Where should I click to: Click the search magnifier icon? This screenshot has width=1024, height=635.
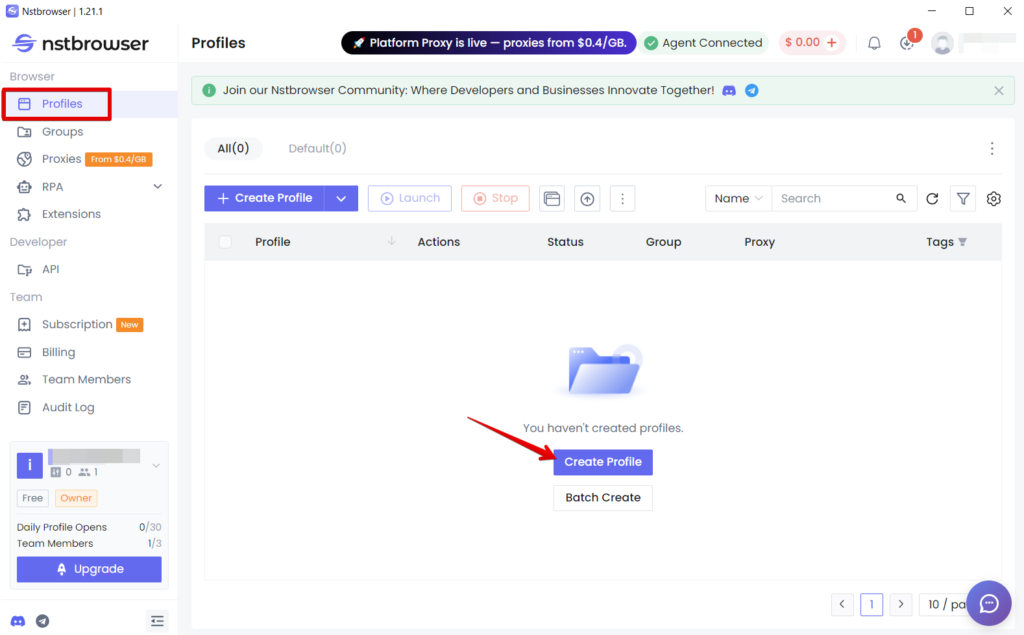tap(901, 198)
